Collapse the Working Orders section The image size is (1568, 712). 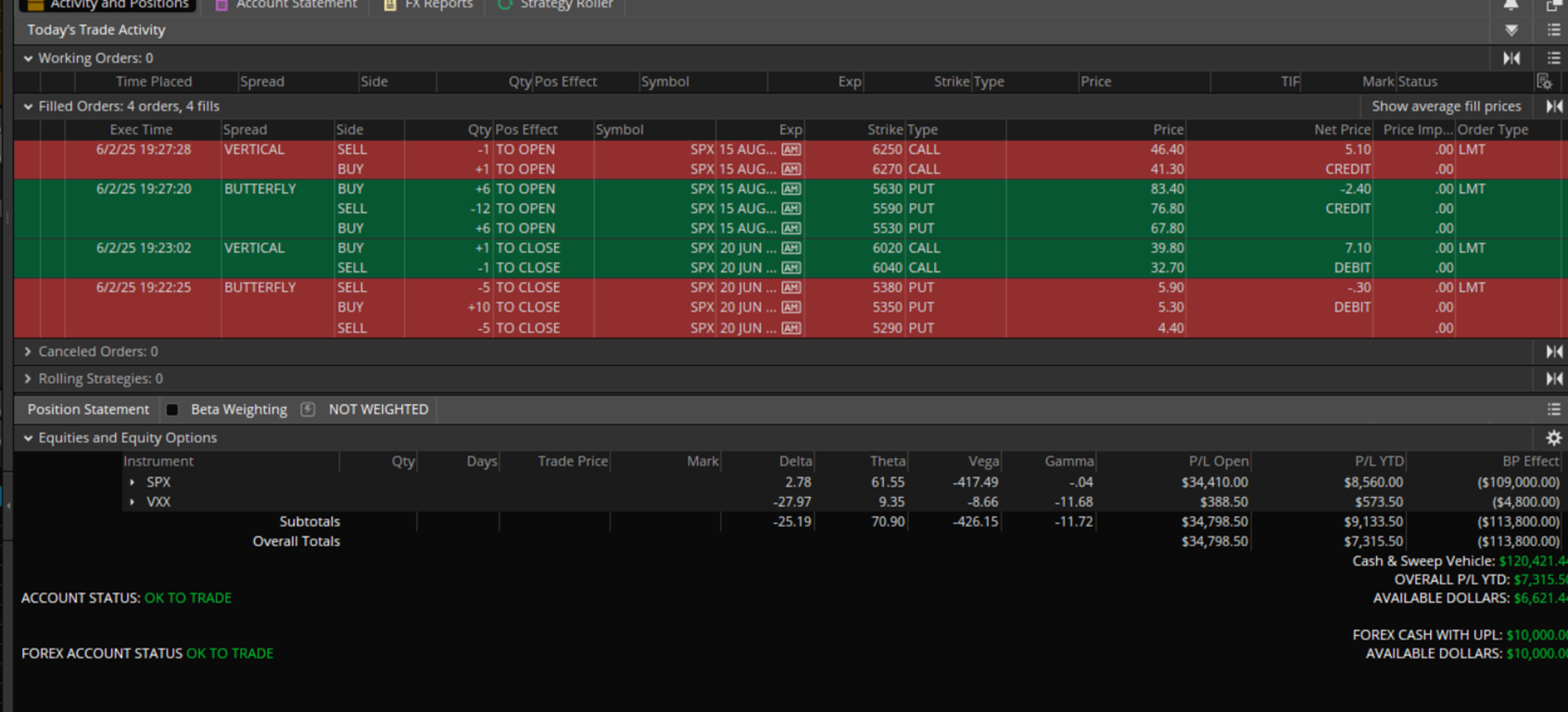pyautogui.click(x=28, y=58)
